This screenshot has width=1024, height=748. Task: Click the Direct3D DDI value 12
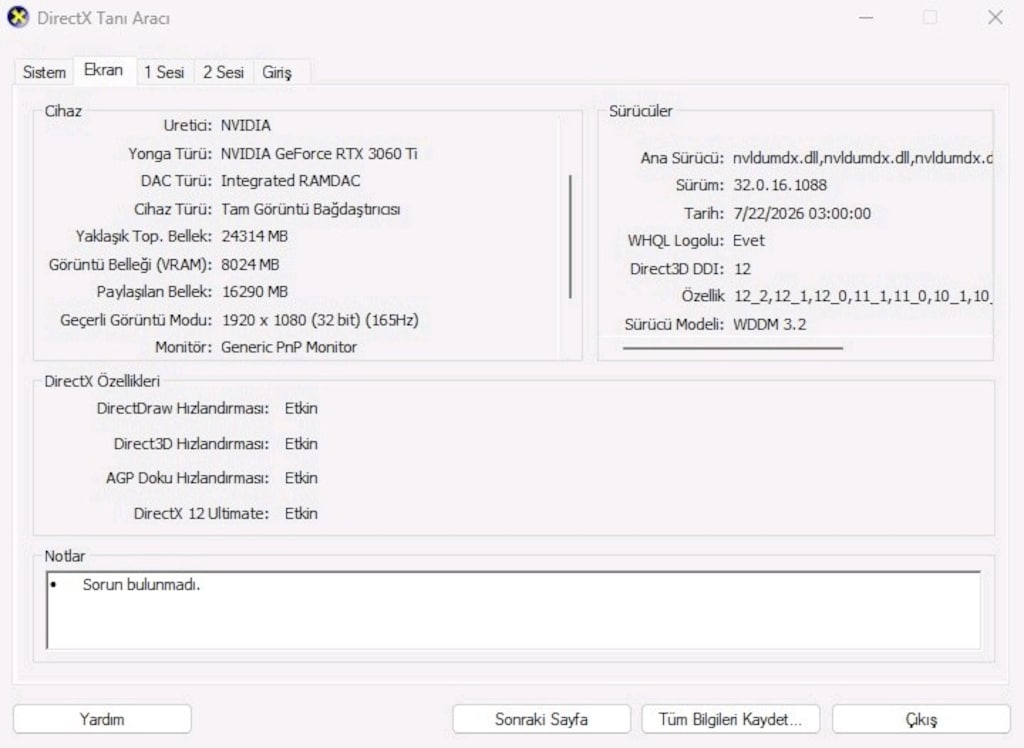(x=742, y=269)
